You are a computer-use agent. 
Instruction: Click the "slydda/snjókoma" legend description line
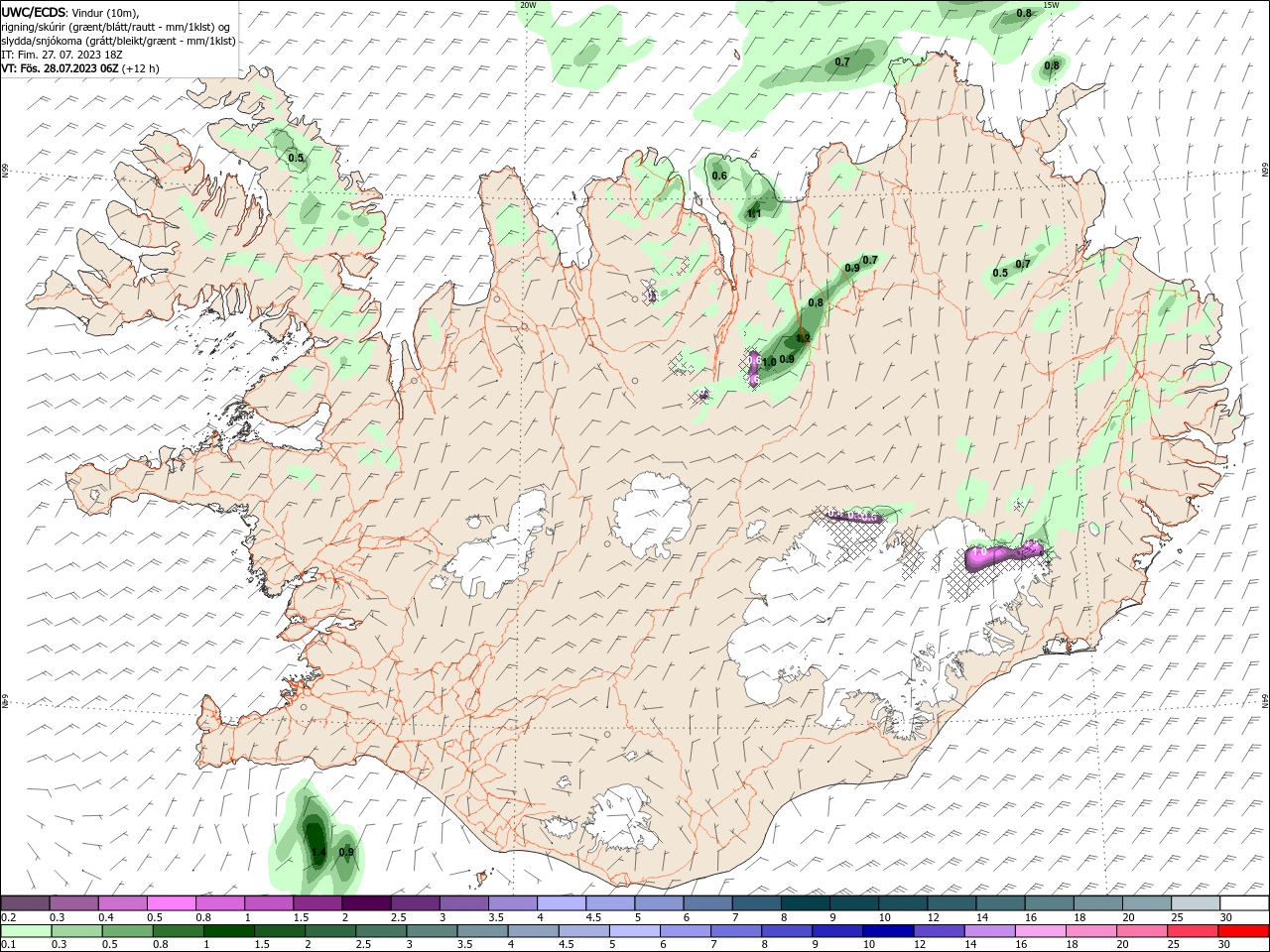coord(118,41)
